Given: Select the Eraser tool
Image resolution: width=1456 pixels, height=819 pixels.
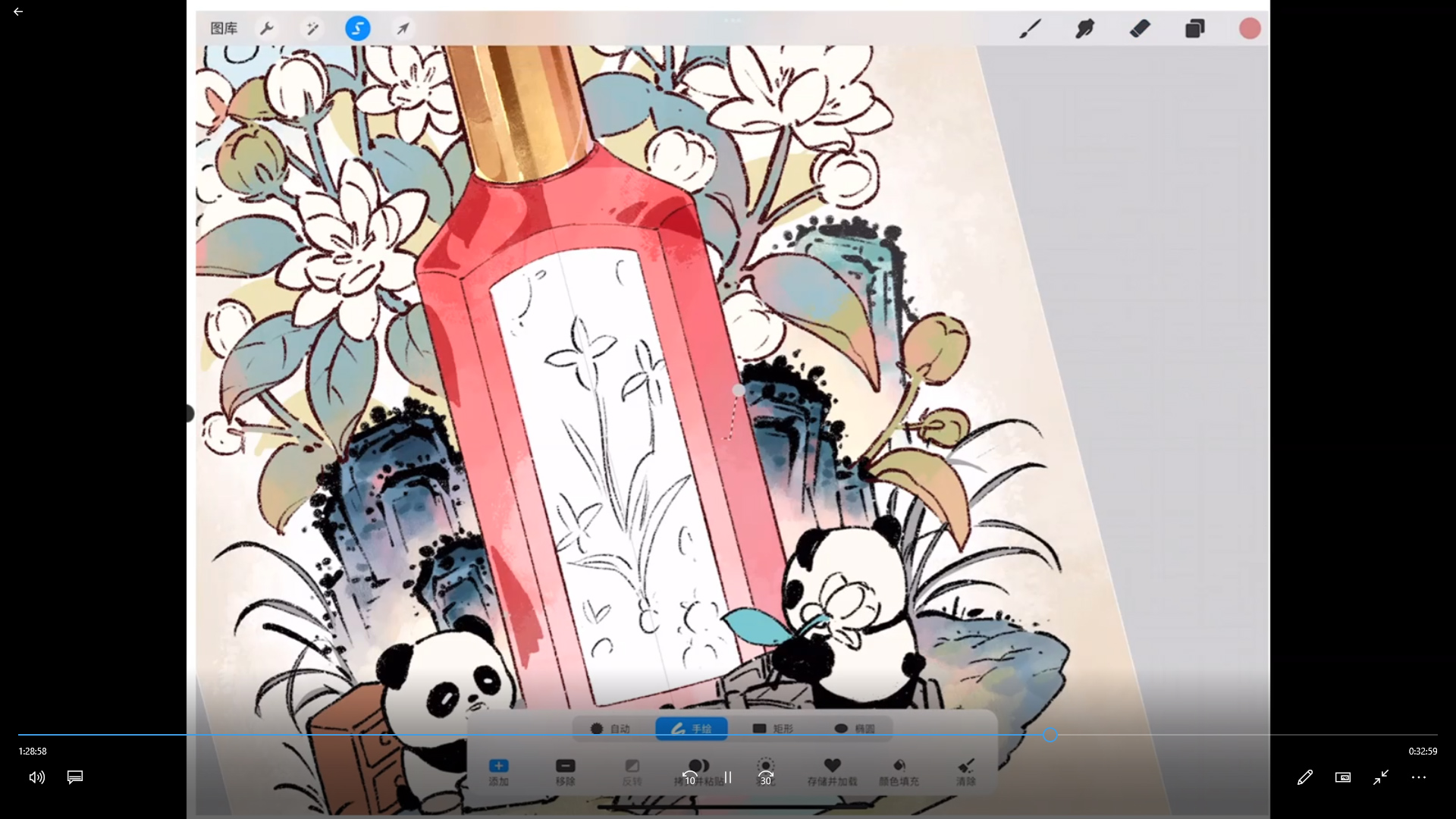Looking at the screenshot, I should click(1140, 29).
